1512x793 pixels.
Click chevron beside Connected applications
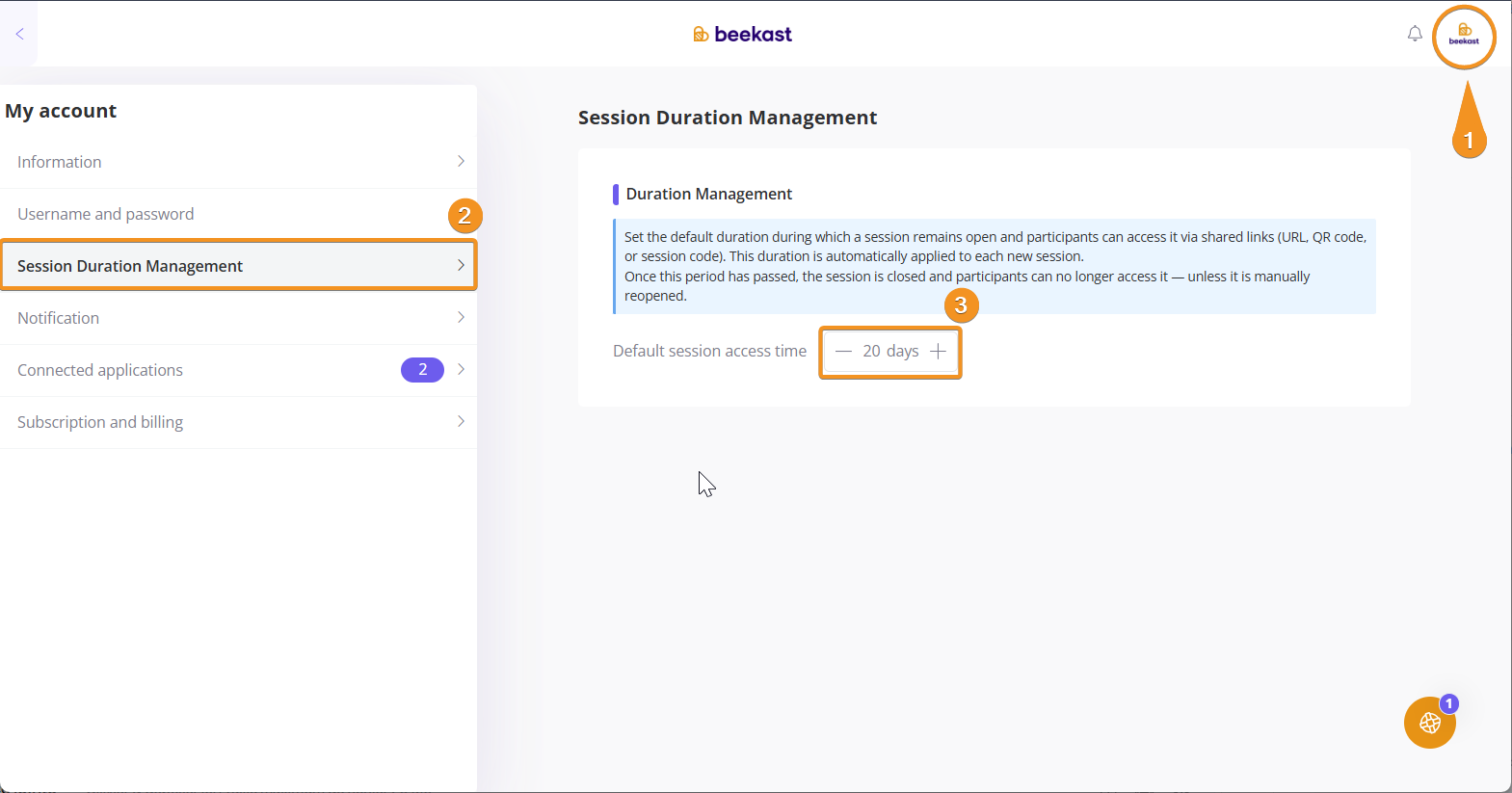pyautogui.click(x=461, y=369)
